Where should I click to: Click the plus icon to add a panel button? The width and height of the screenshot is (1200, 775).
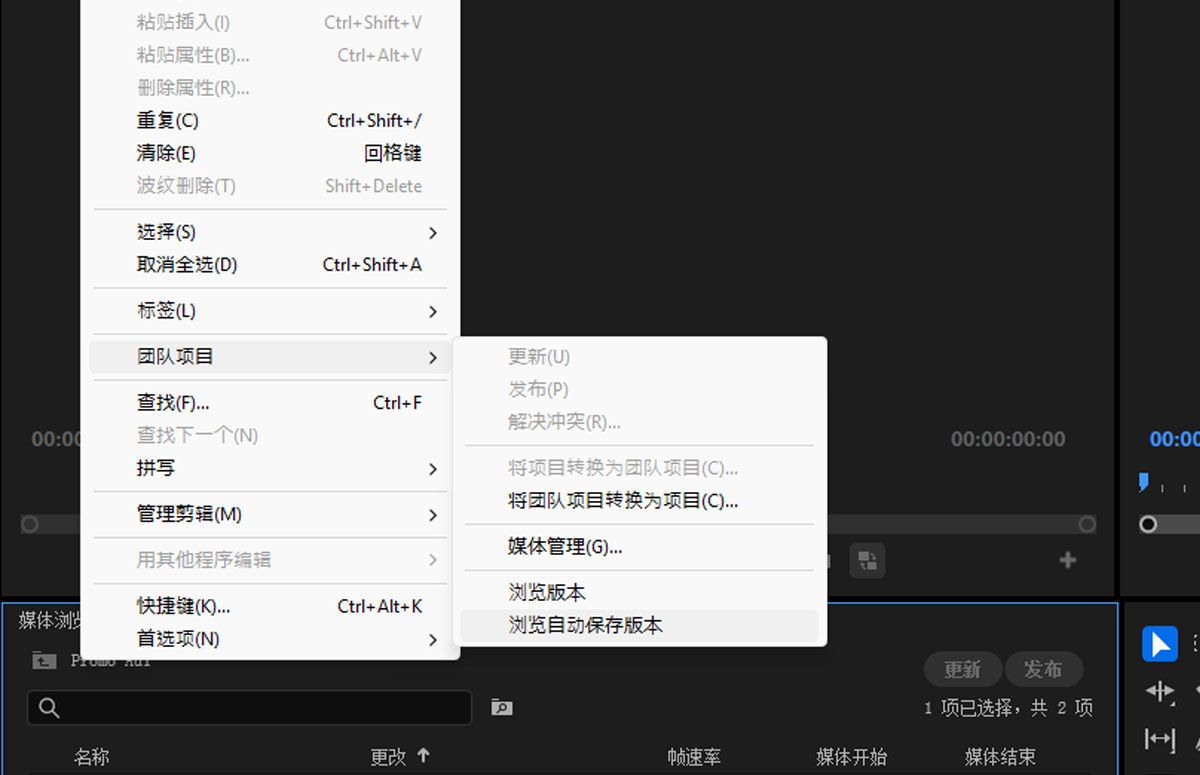pyautogui.click(x=1068, y=561)
